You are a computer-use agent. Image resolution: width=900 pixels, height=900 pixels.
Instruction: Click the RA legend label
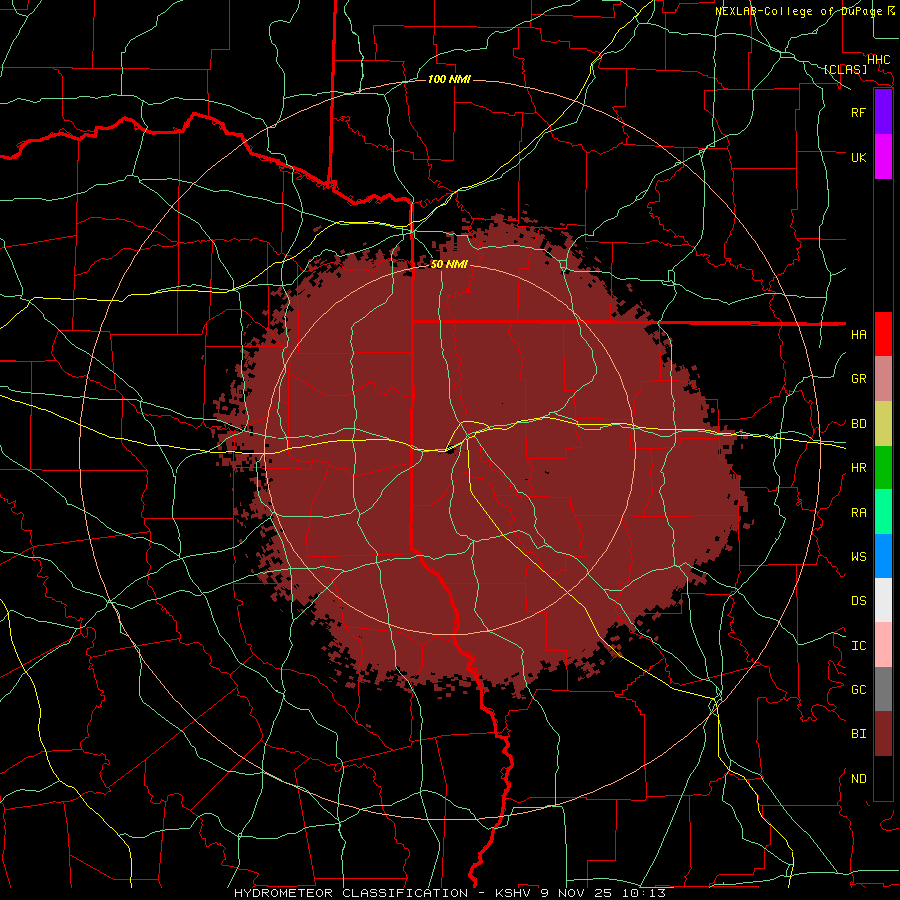(x=858, y=512)
